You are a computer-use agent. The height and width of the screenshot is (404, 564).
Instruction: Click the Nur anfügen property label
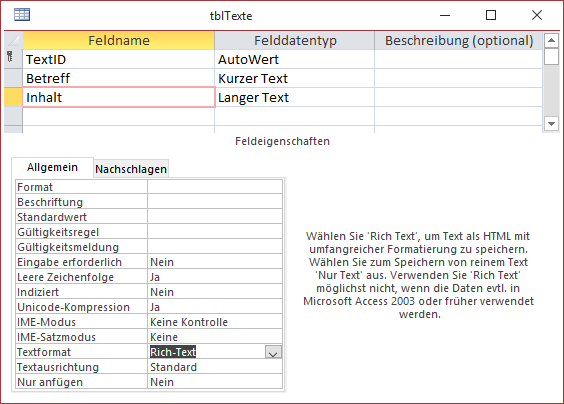[x=82, y=382]
